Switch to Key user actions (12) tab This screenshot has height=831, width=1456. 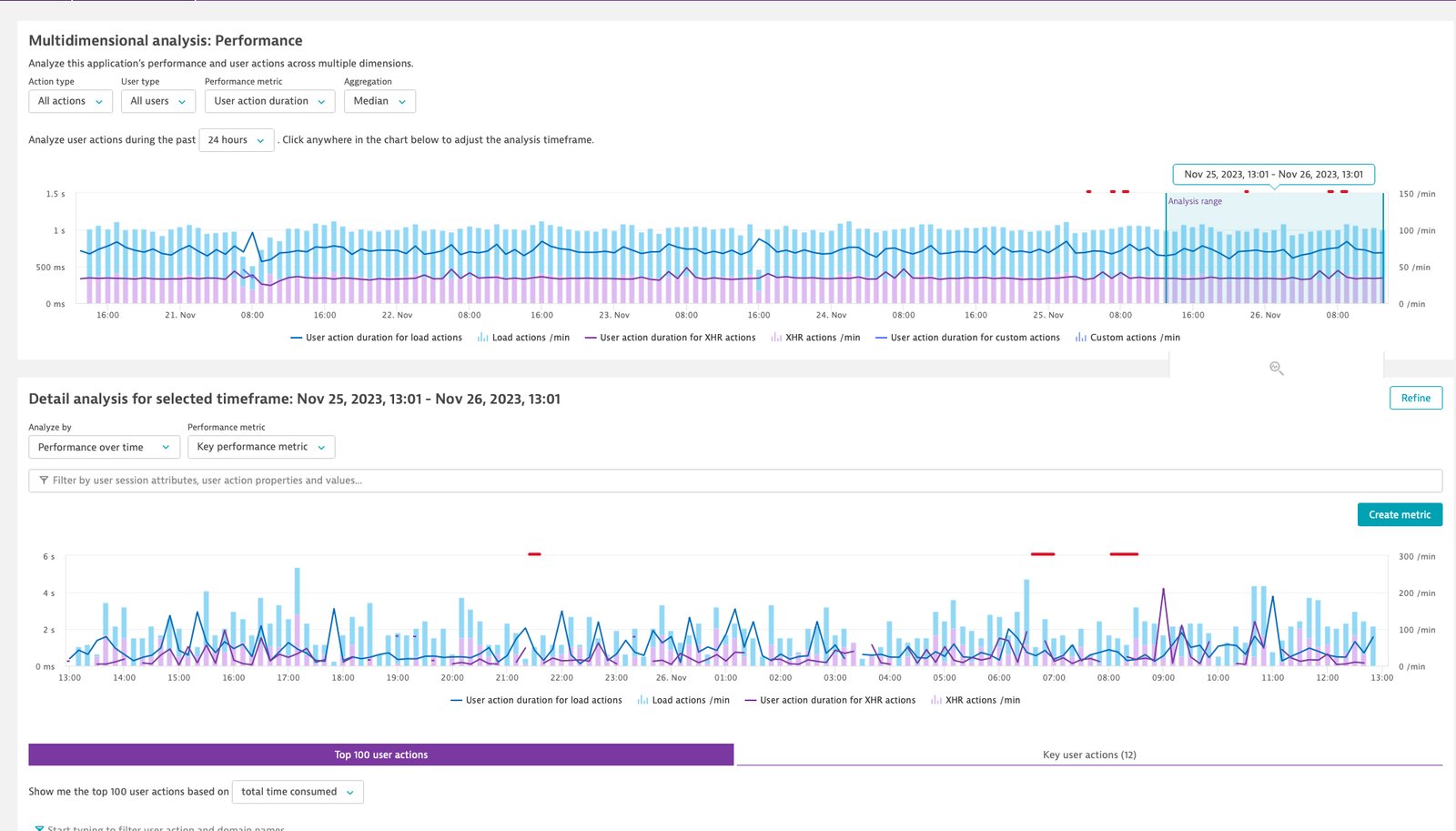pos(1089,755)
